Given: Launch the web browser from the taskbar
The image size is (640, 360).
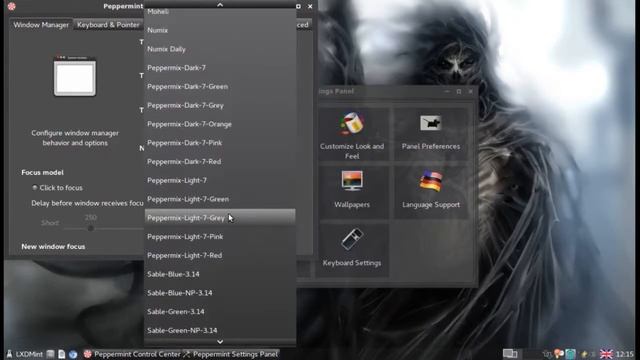Looking at the screenshot, I should tap(73, 354).
